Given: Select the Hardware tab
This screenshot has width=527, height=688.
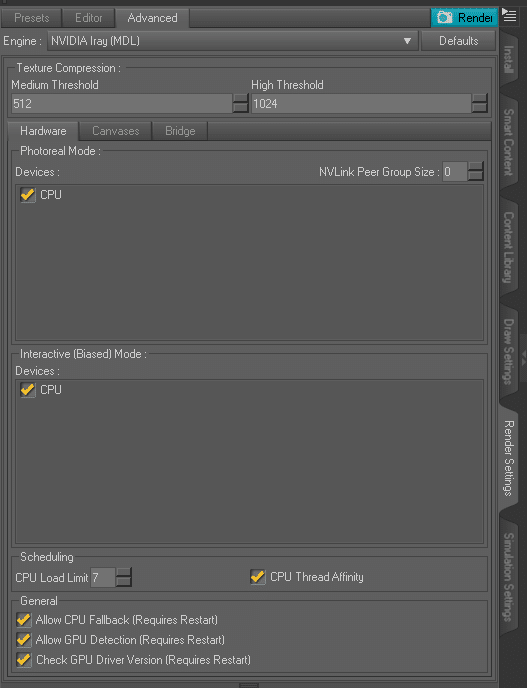Looking at the screenshot, I should pos(43,131).
